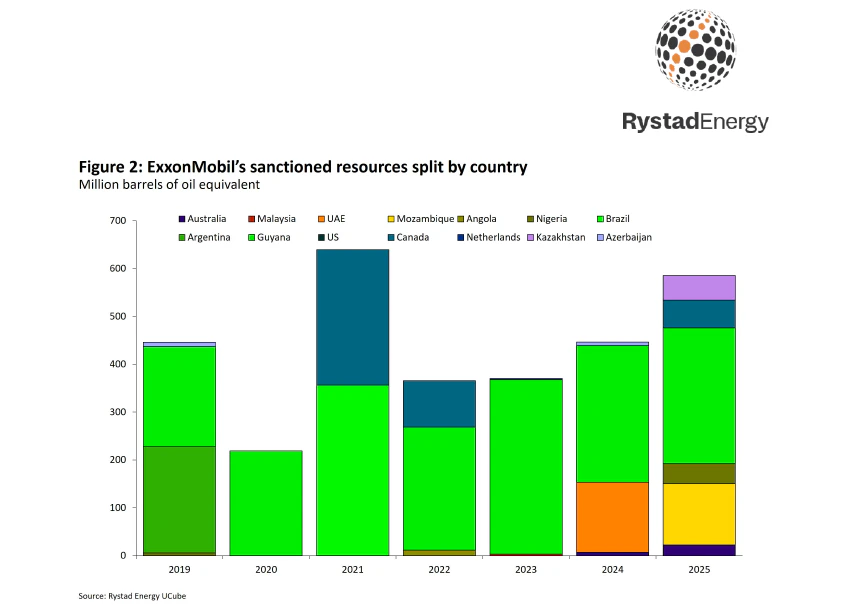The height and width of the screenshot is (606, 865).
Task: Click the Guyana legend color swatch
Action: click(x=252, y=238)
